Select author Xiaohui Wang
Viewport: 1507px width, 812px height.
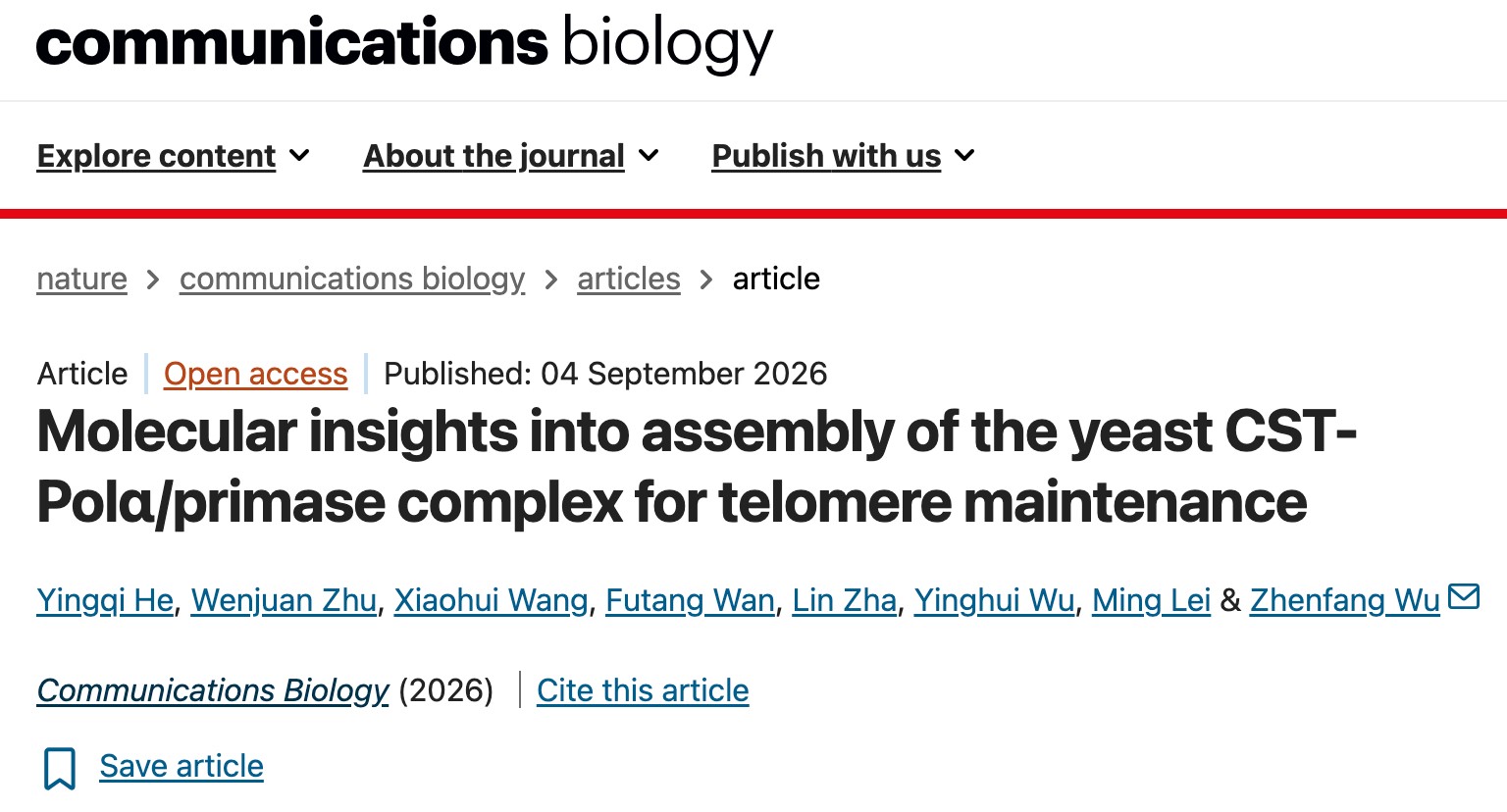tap(492, 600)
